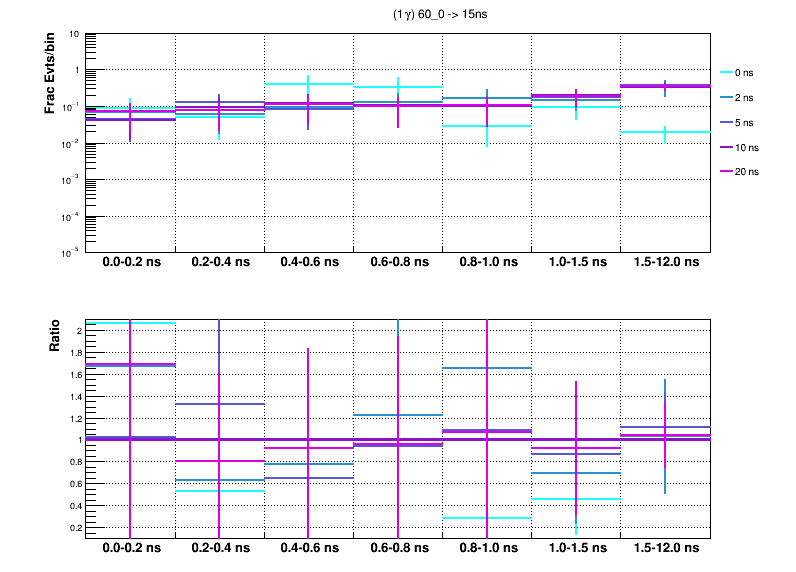Image resolution: width=796 pixels, height=572 pixels.
Task: Select the "0.0-0.2 ns" label under top plot
Action: 130,263
